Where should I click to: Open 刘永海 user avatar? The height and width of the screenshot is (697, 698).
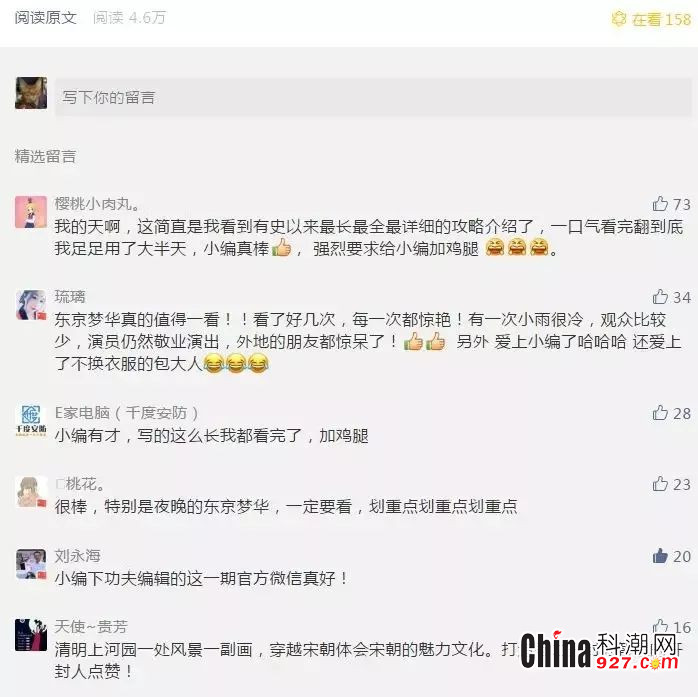click(x=31, y=564)
